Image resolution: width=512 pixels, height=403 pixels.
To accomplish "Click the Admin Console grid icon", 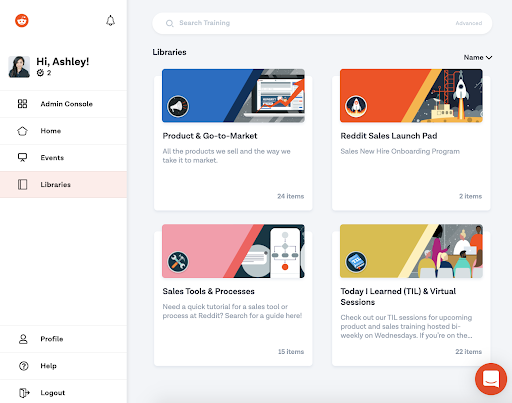I will [x=22, y=104].
